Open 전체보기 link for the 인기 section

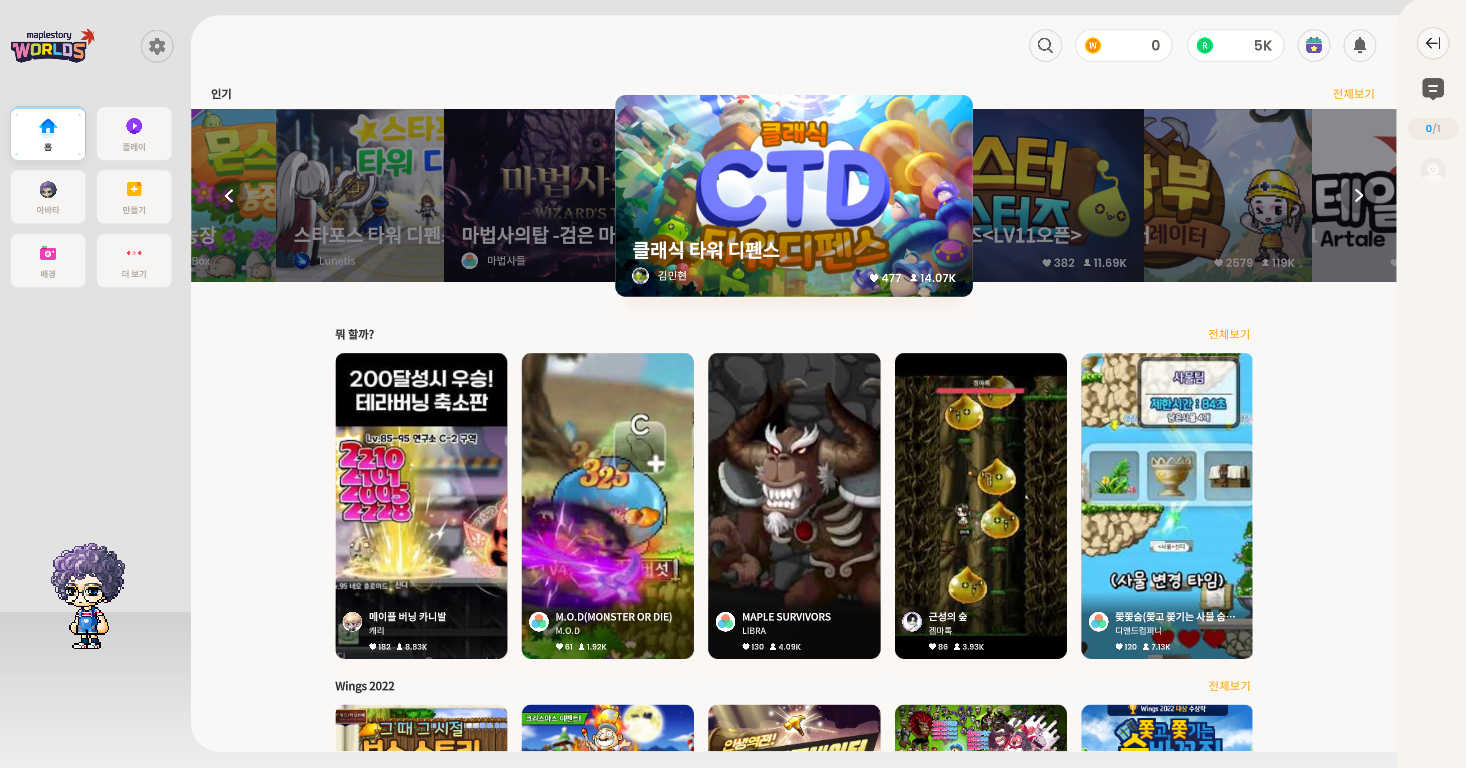click(x=1355, y=93)
